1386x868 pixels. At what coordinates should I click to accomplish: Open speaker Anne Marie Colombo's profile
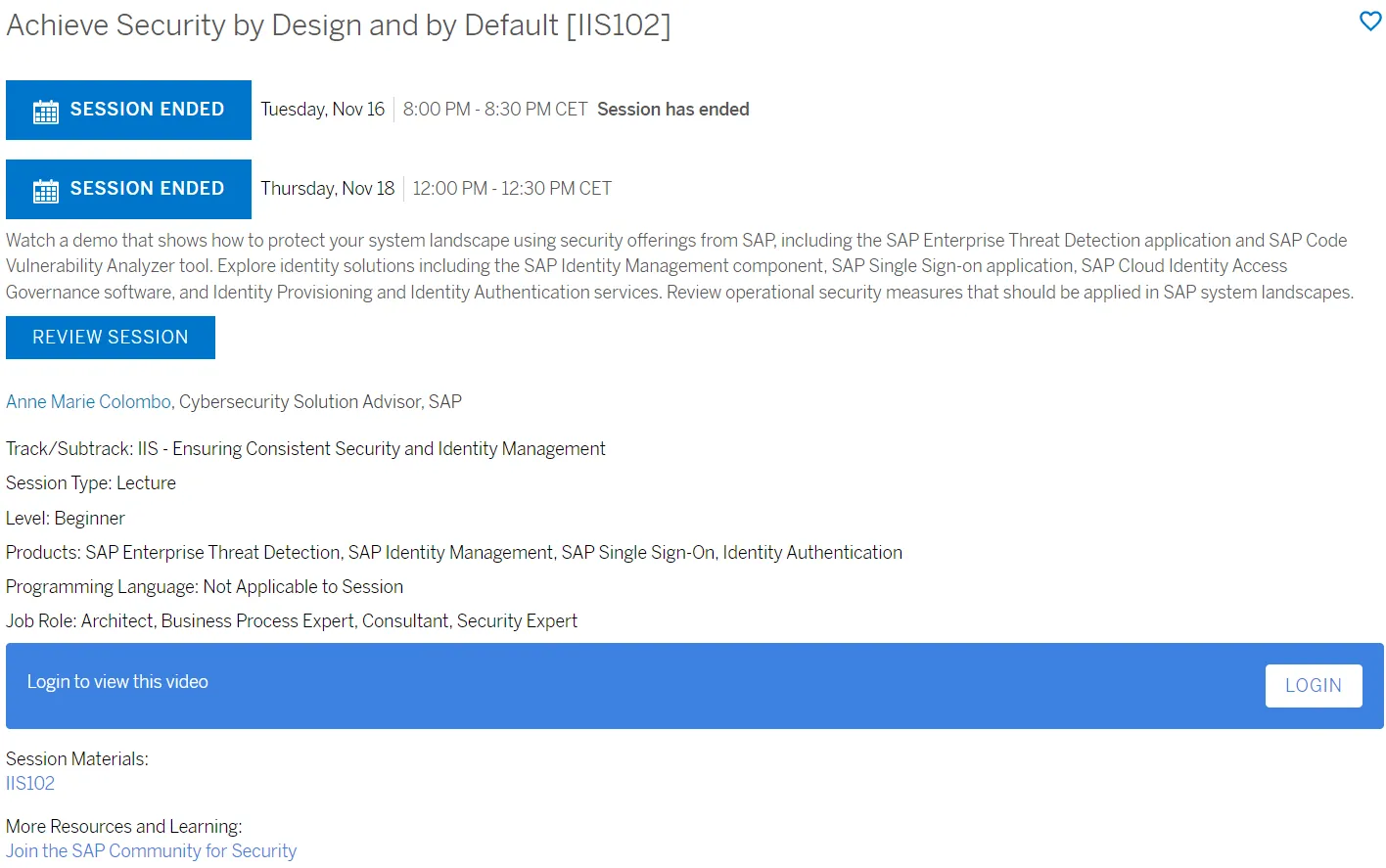point(89,402)
